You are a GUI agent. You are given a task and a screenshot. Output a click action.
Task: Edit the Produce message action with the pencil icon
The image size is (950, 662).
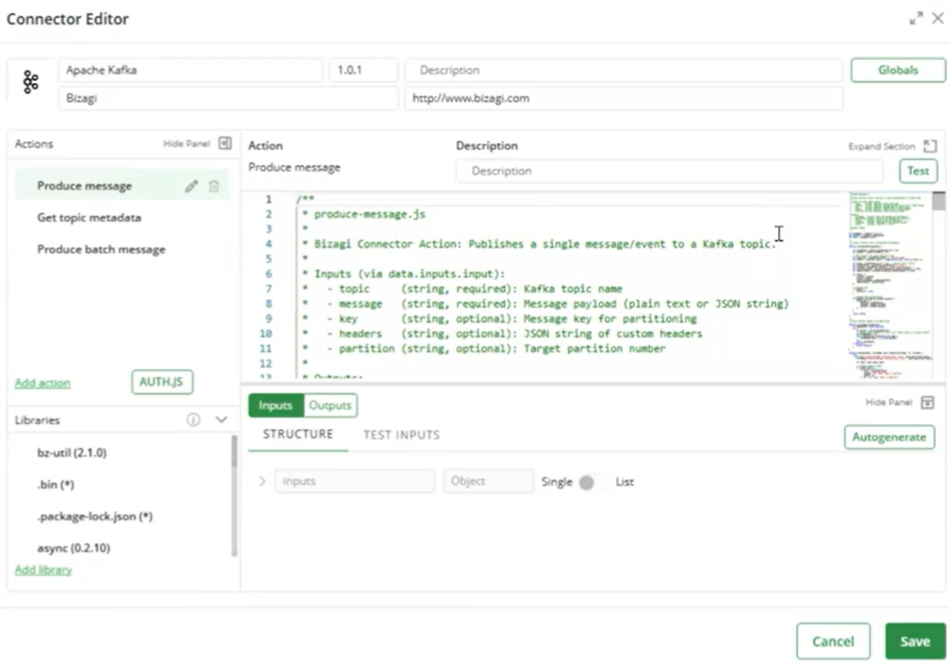tap(191, 186)
